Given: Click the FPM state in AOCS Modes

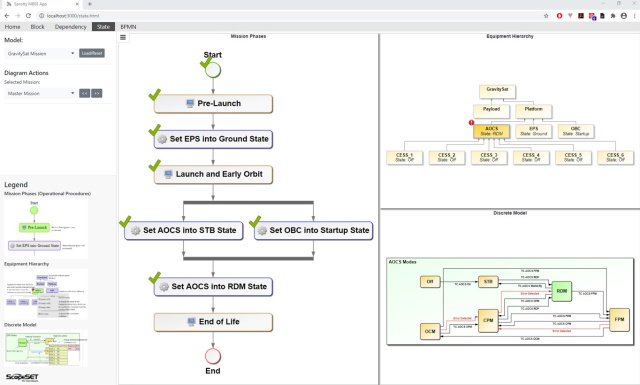Looking at the screenshot, I should tap(619, 319).
